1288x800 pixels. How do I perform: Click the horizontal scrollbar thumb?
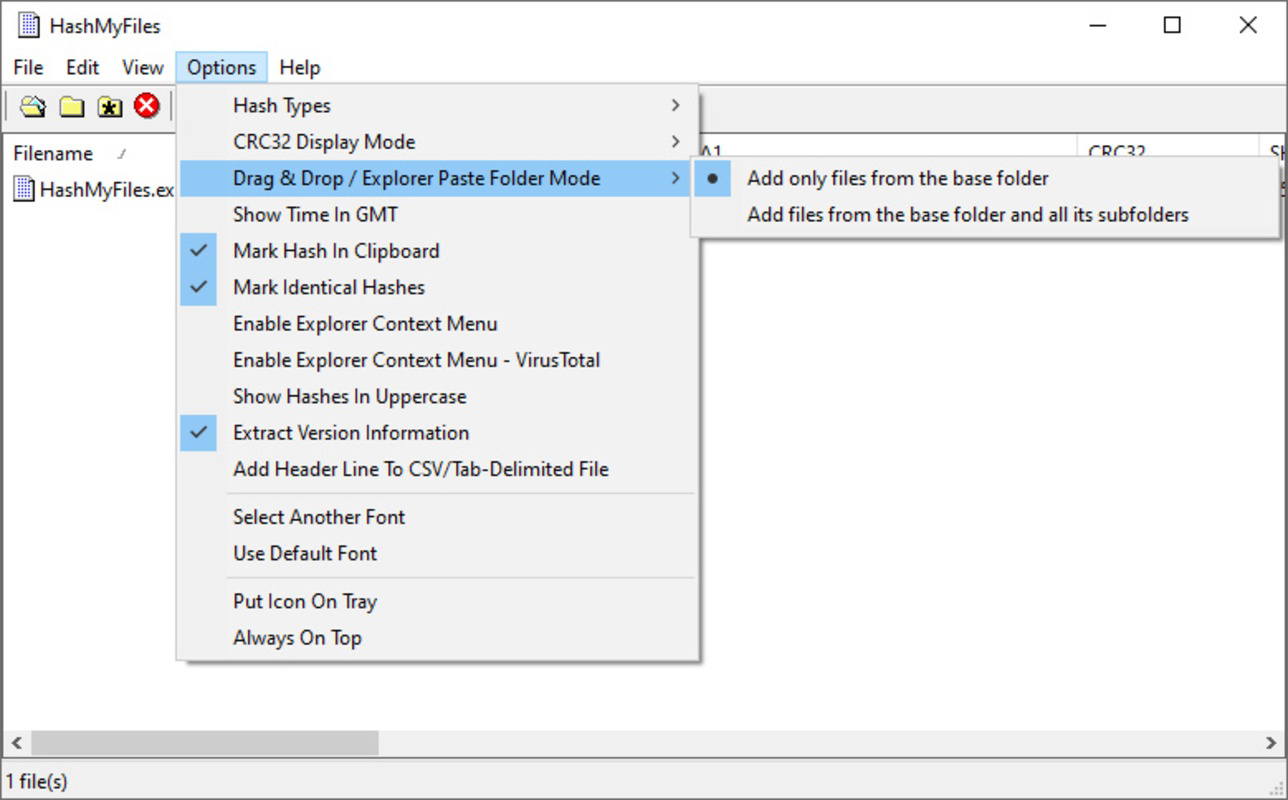pyautogui.click(x=205, y=743)
